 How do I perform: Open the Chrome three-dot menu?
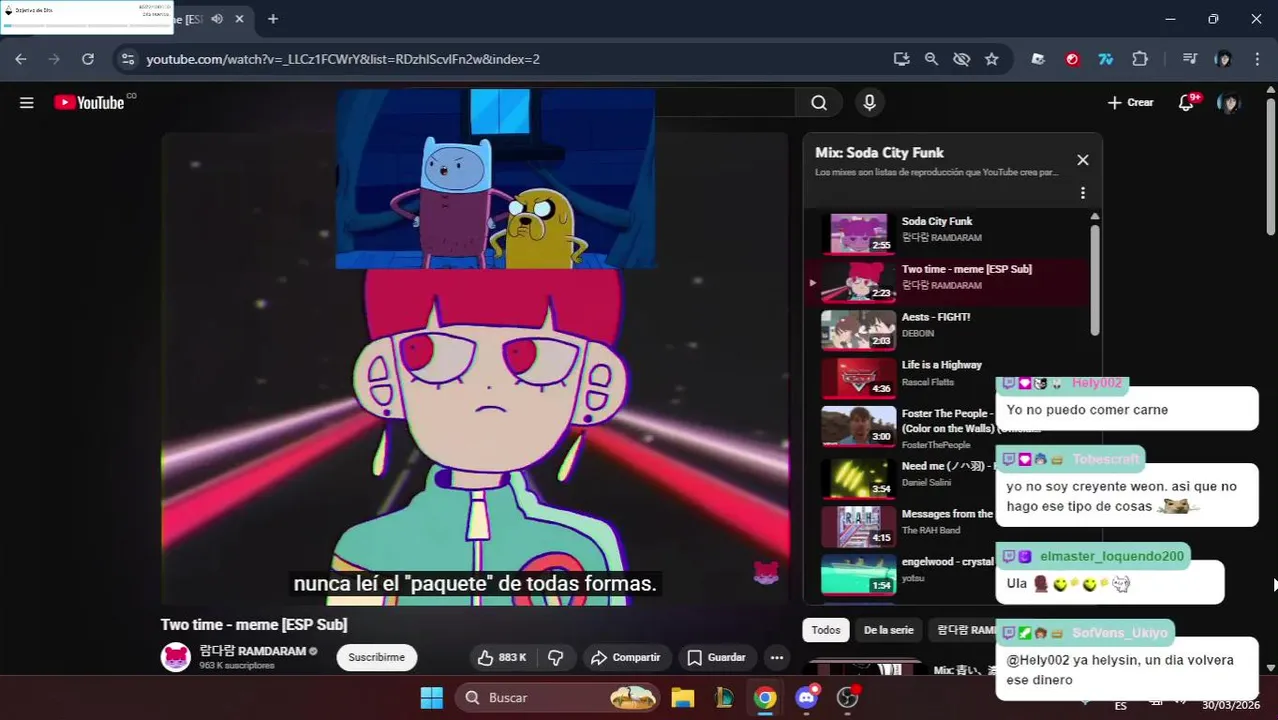pyautogui.click(x=1257, y=59)
